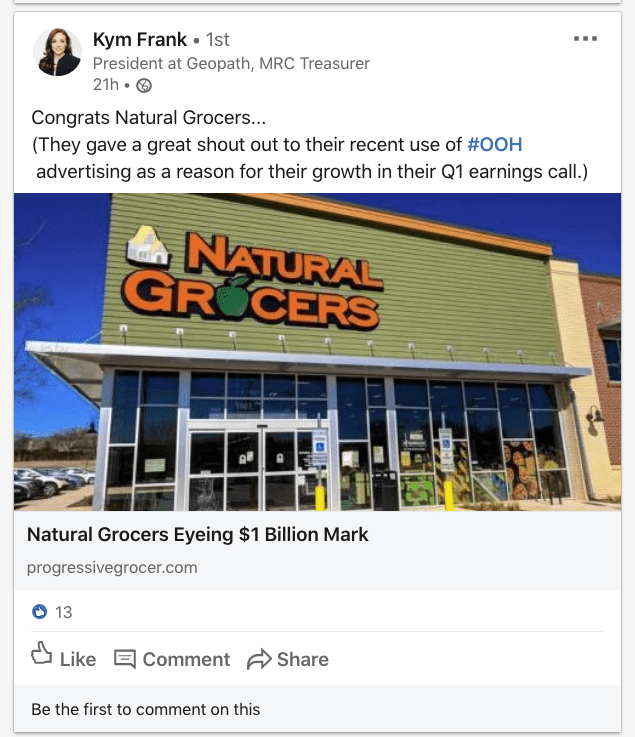The height and width of the screenshot is (737, 635).
Task: Click the 'Comment' text label
Action: 186,659
